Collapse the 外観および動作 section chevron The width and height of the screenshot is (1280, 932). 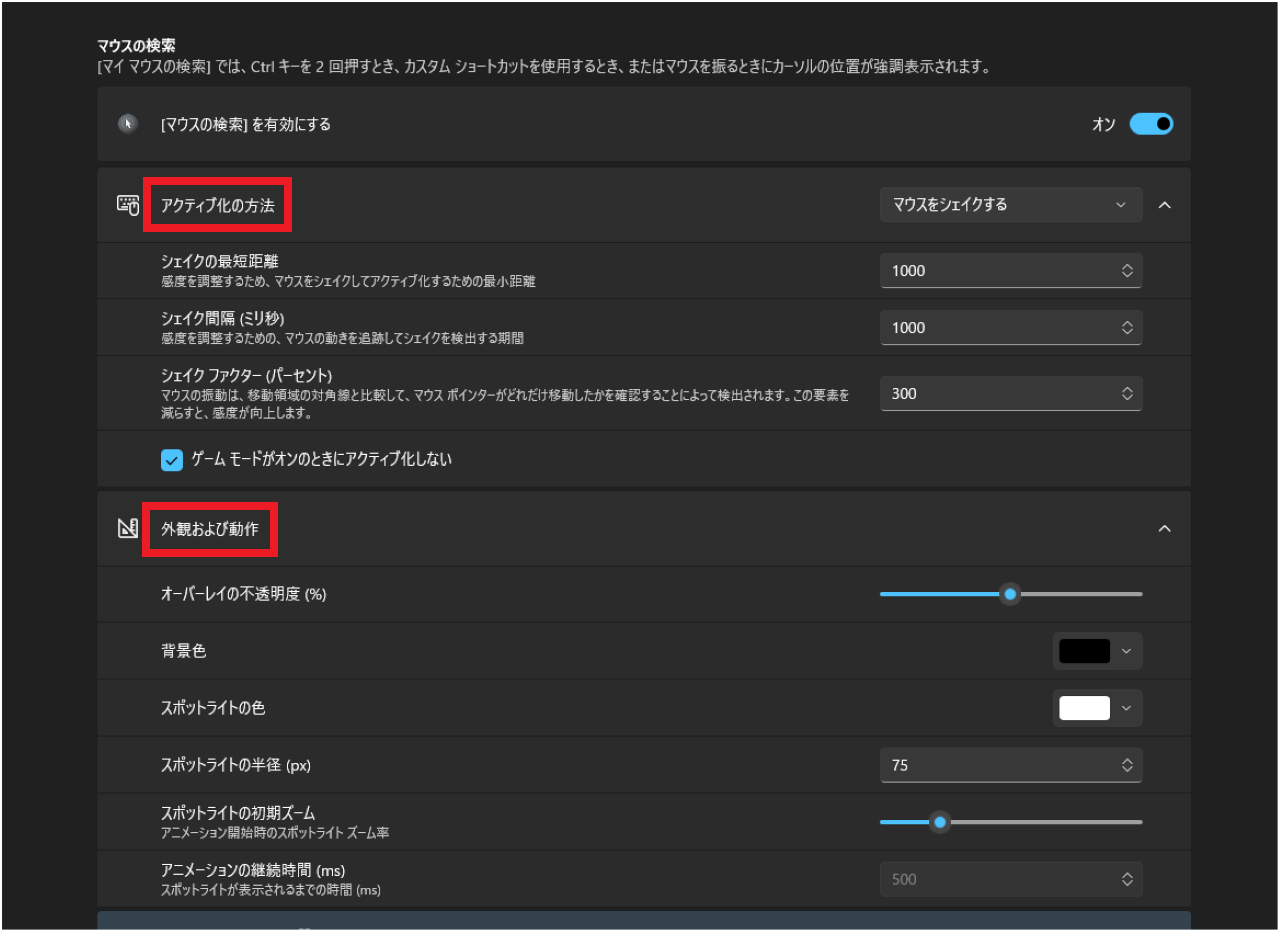coord(1164,529)
